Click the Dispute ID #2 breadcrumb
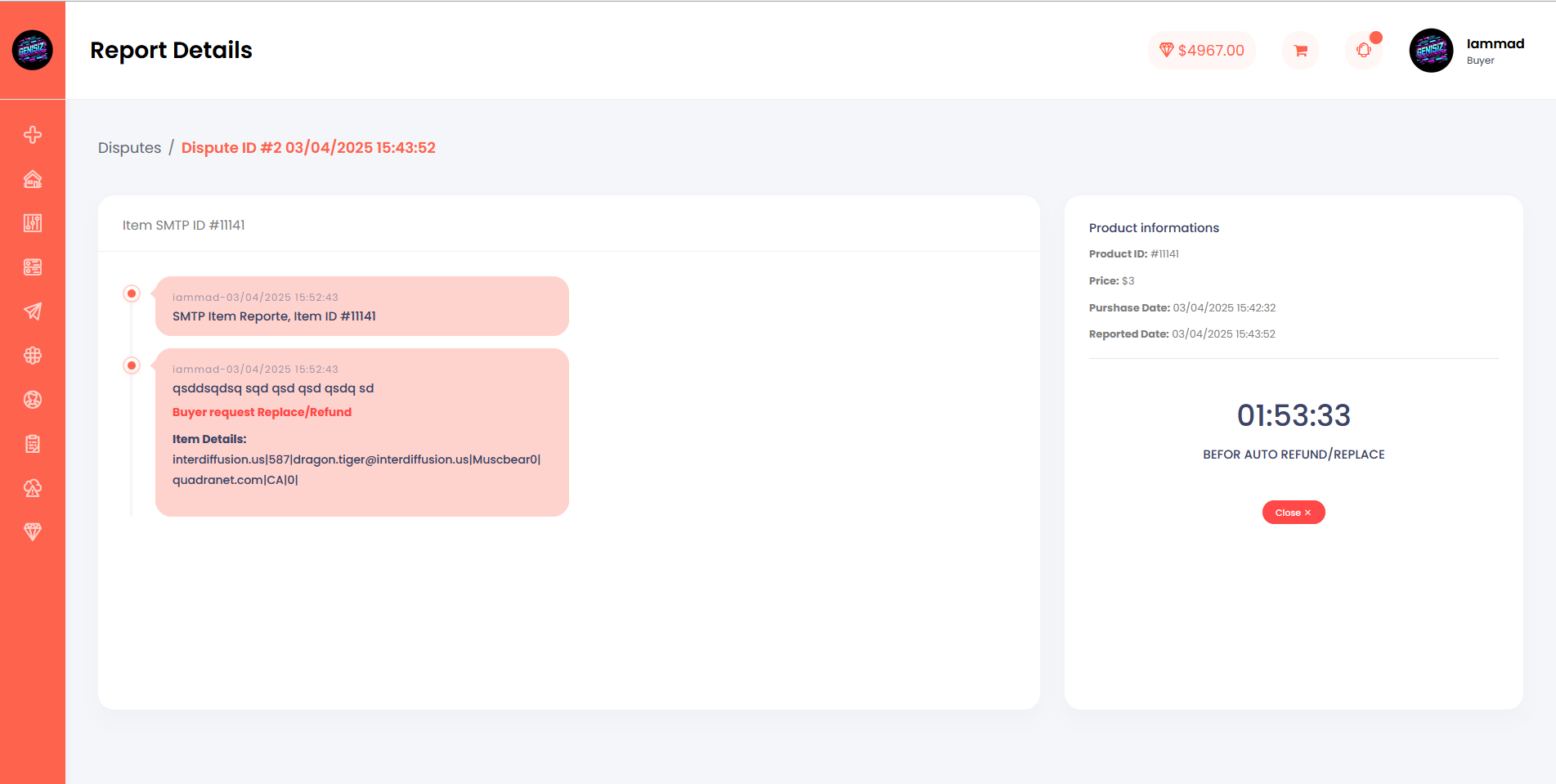1556x784 pixels. pos(308,148)
